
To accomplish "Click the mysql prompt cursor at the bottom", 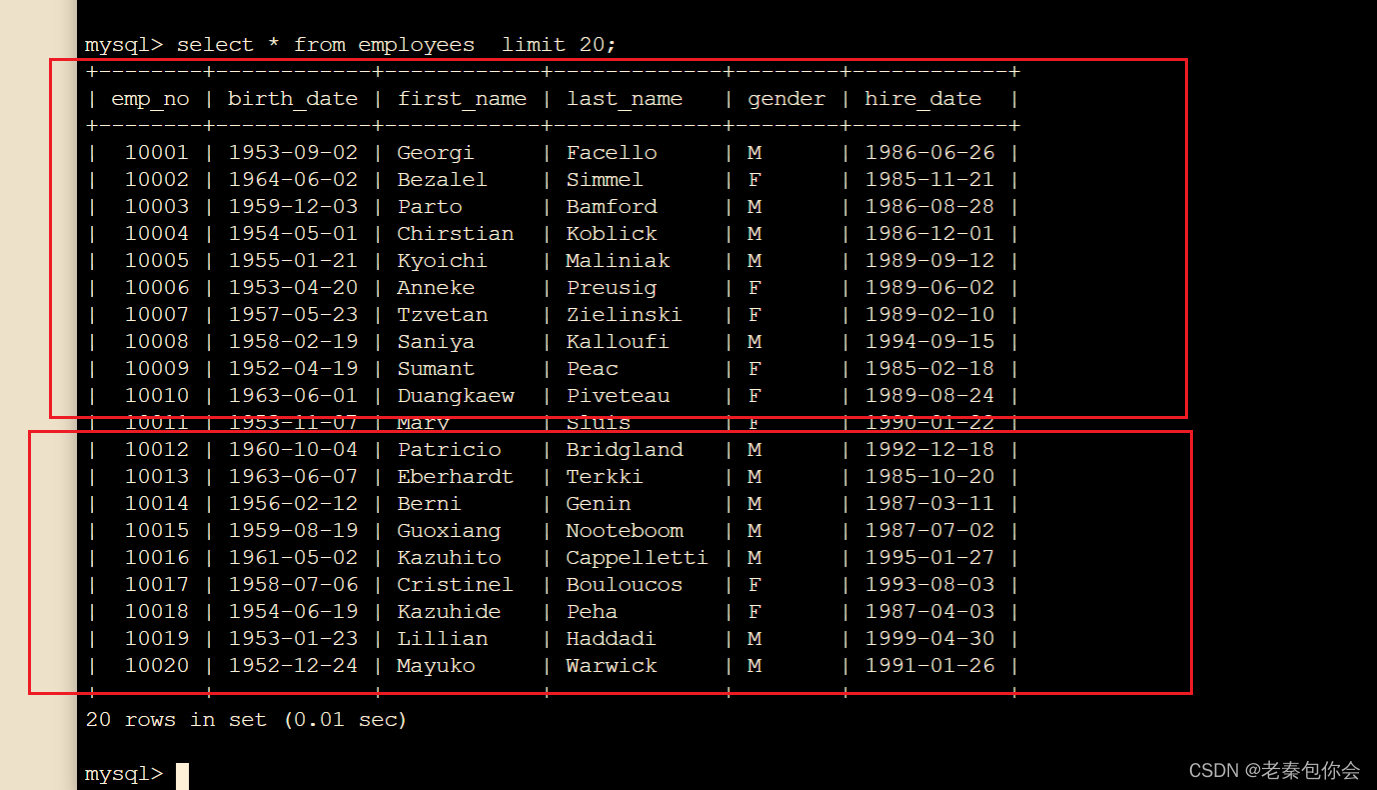I will (x=182, y=775).
